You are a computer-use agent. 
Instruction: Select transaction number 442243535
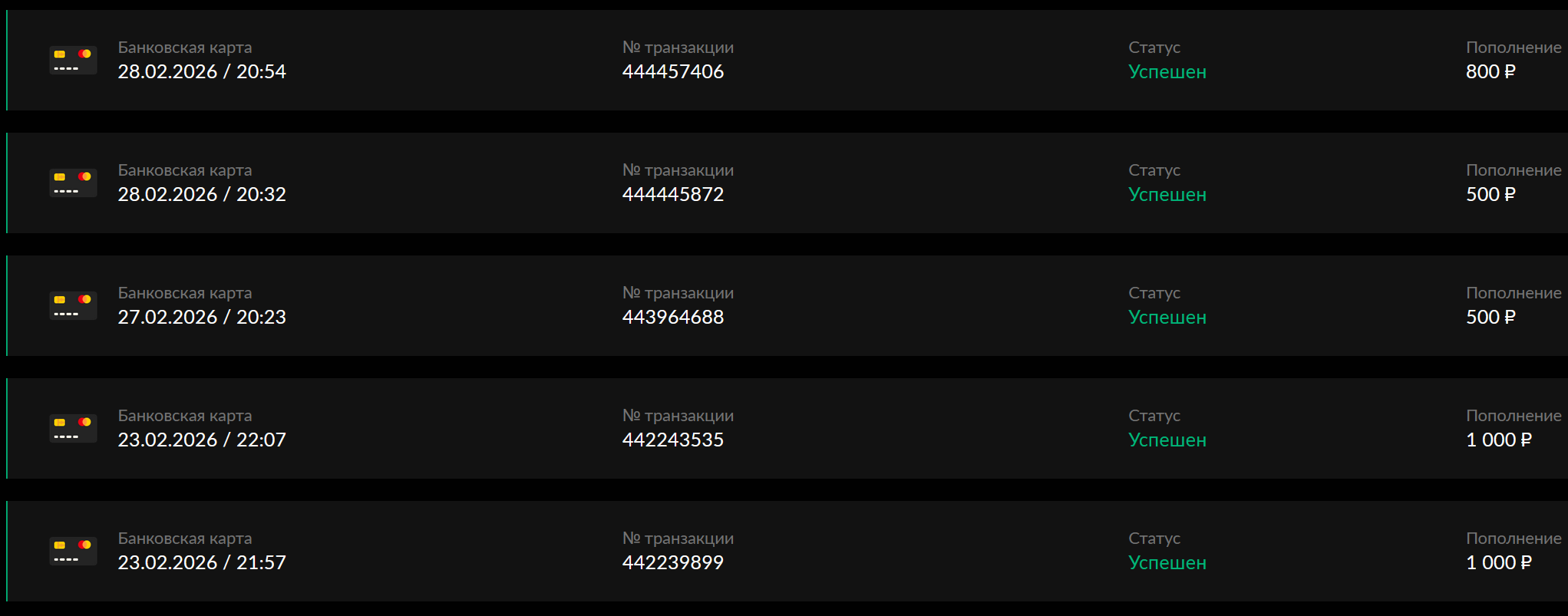(672, 440)
